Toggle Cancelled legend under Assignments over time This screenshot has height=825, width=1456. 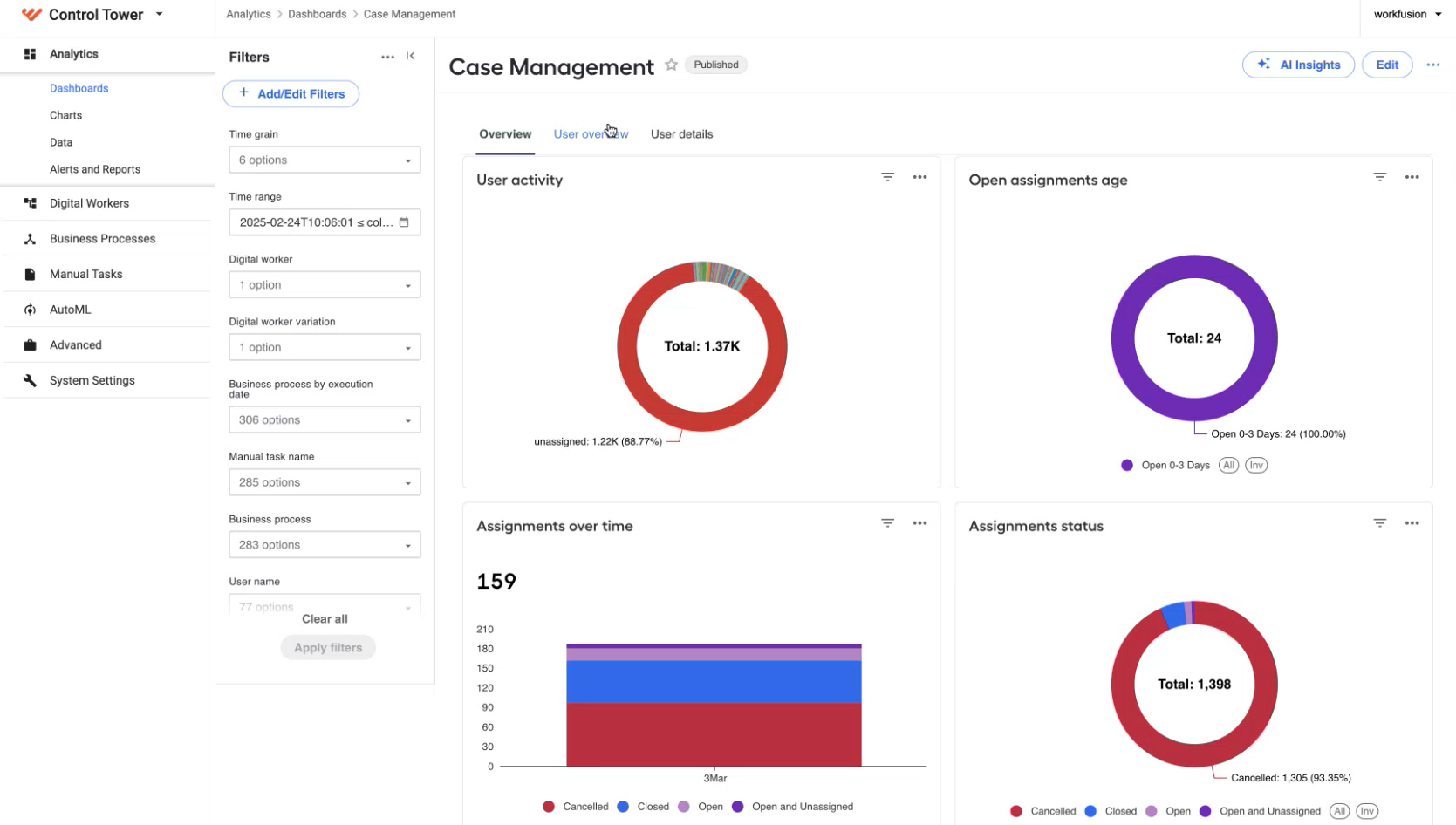point(575,807)
